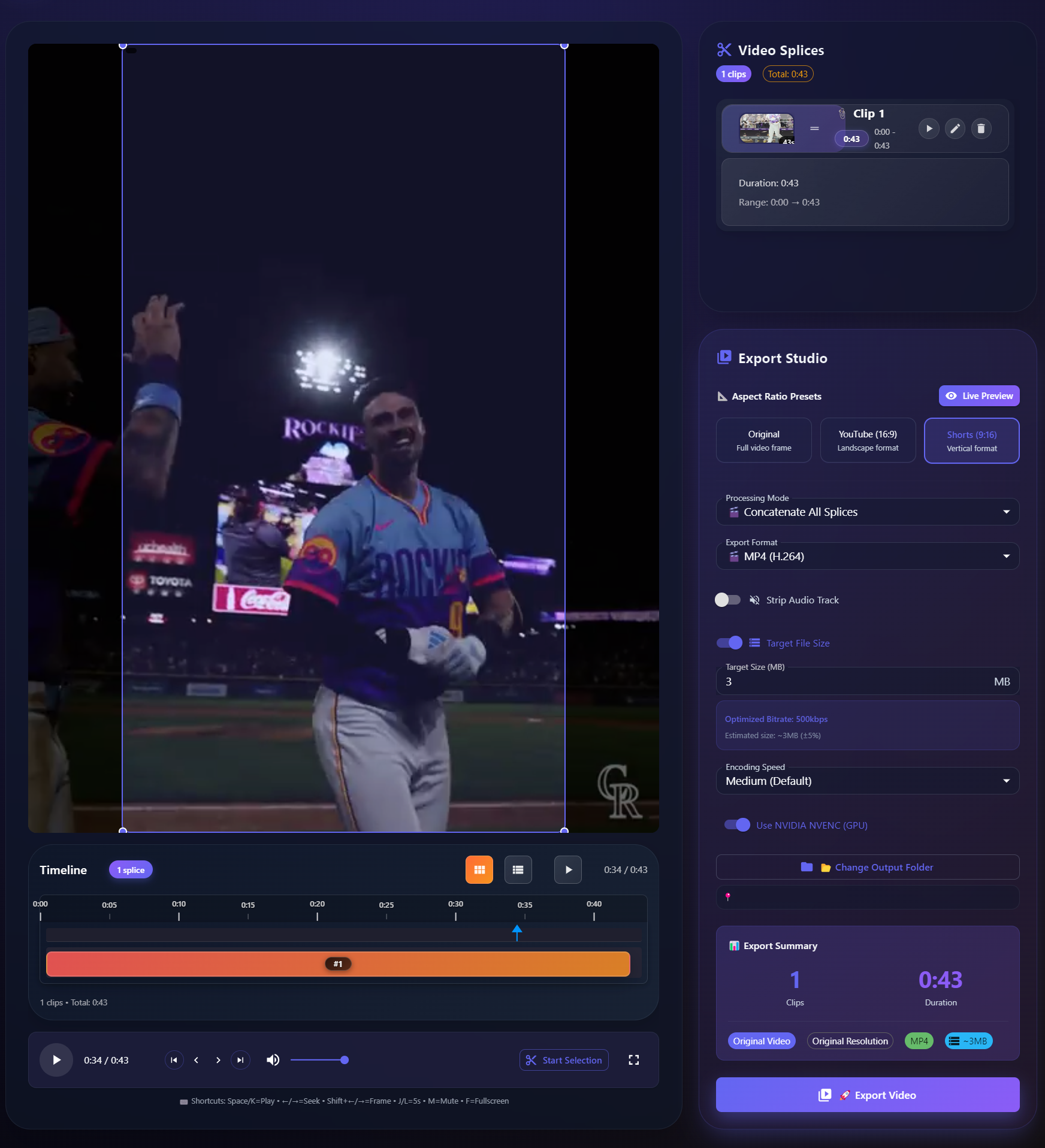1045x1148 pixels.
Task: Click Clip 1 drag handle icon
Action: tap(814, 128)
